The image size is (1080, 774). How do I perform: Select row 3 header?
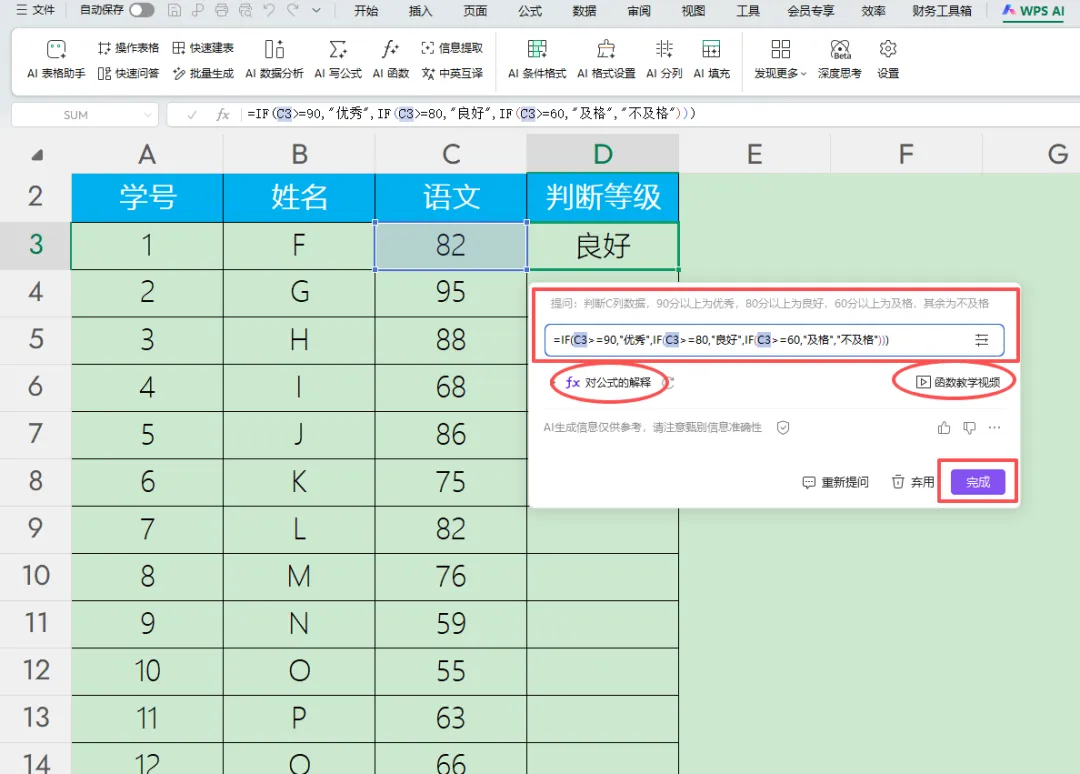pos(36,245)
